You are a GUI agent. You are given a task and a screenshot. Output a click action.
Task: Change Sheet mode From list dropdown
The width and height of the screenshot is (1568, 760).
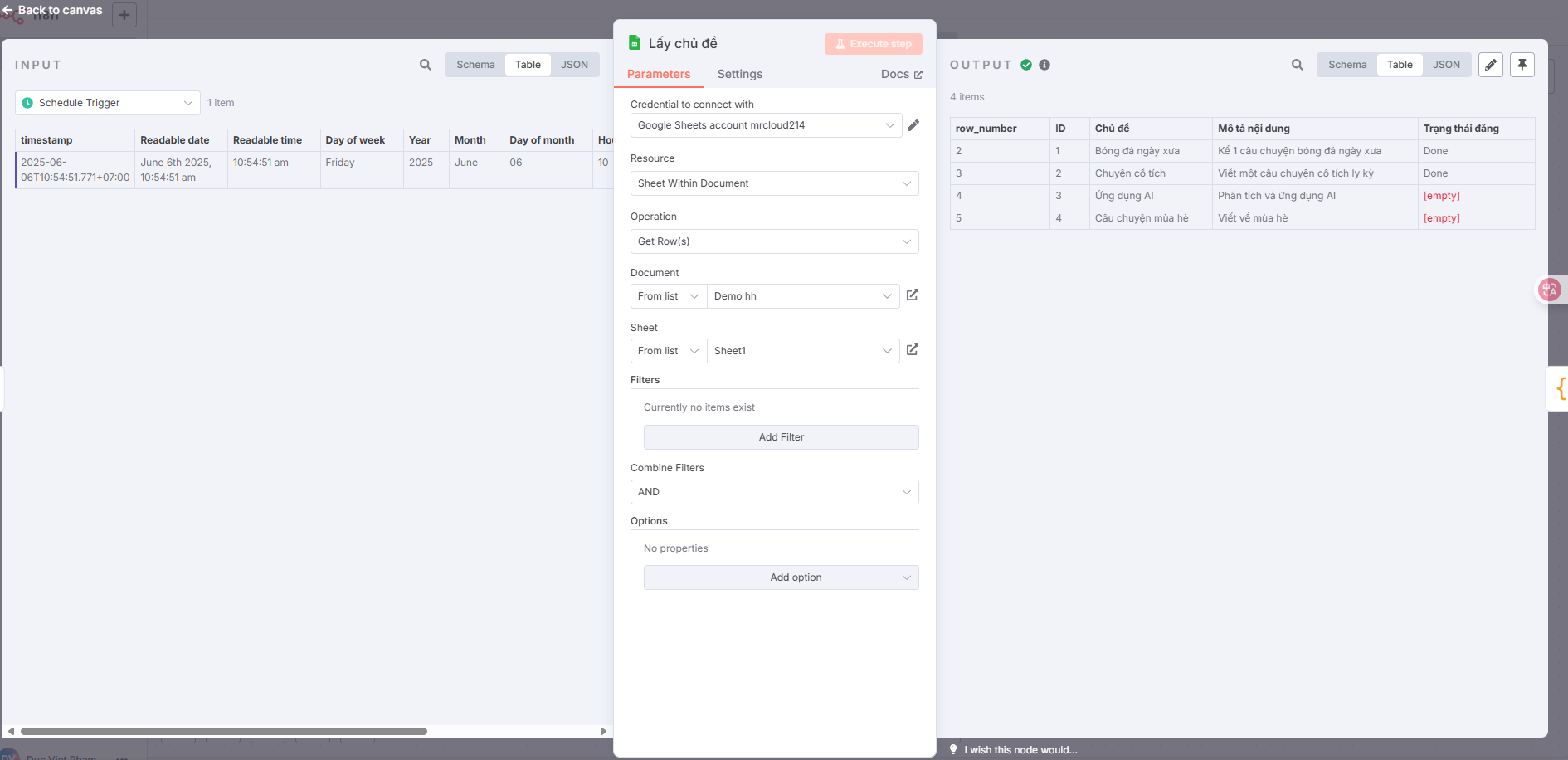click(669, 351)
